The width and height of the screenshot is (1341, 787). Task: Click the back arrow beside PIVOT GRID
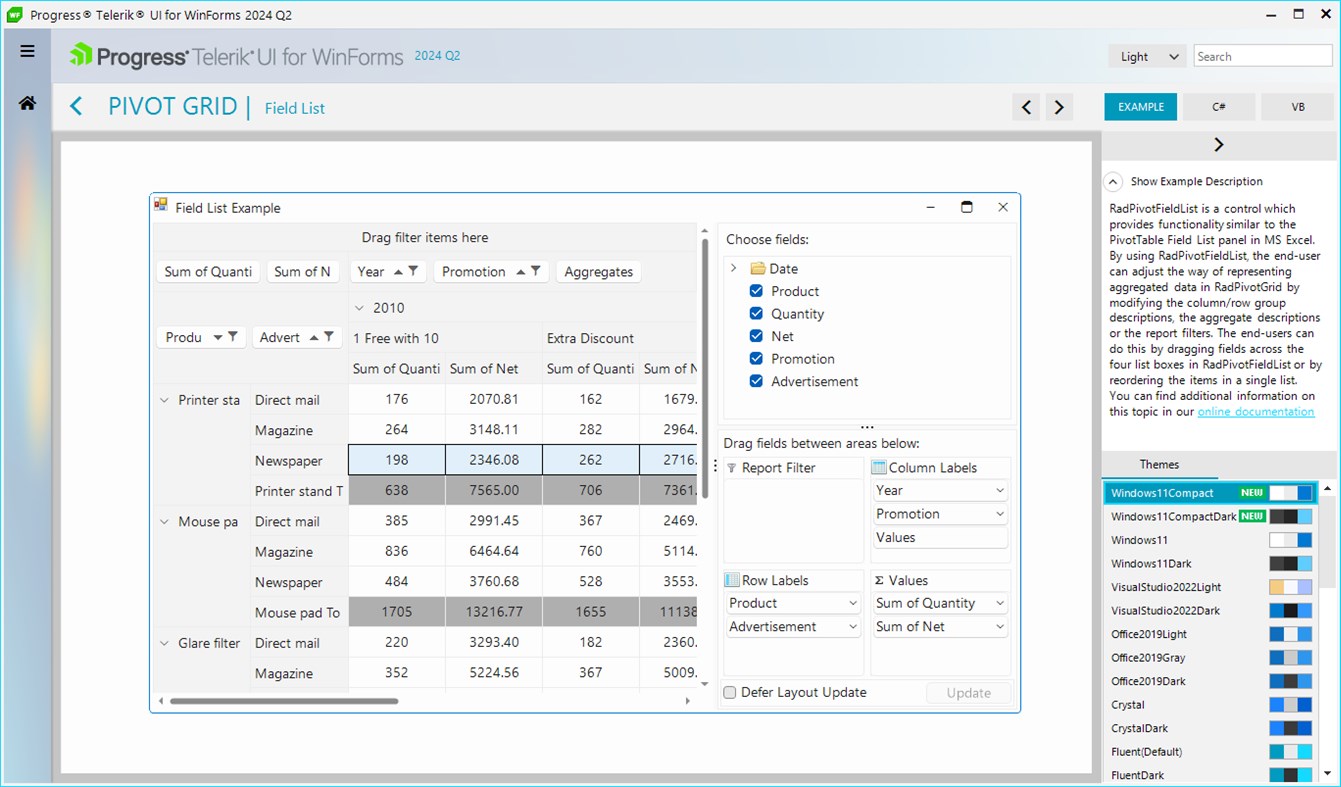click(76, 106)
